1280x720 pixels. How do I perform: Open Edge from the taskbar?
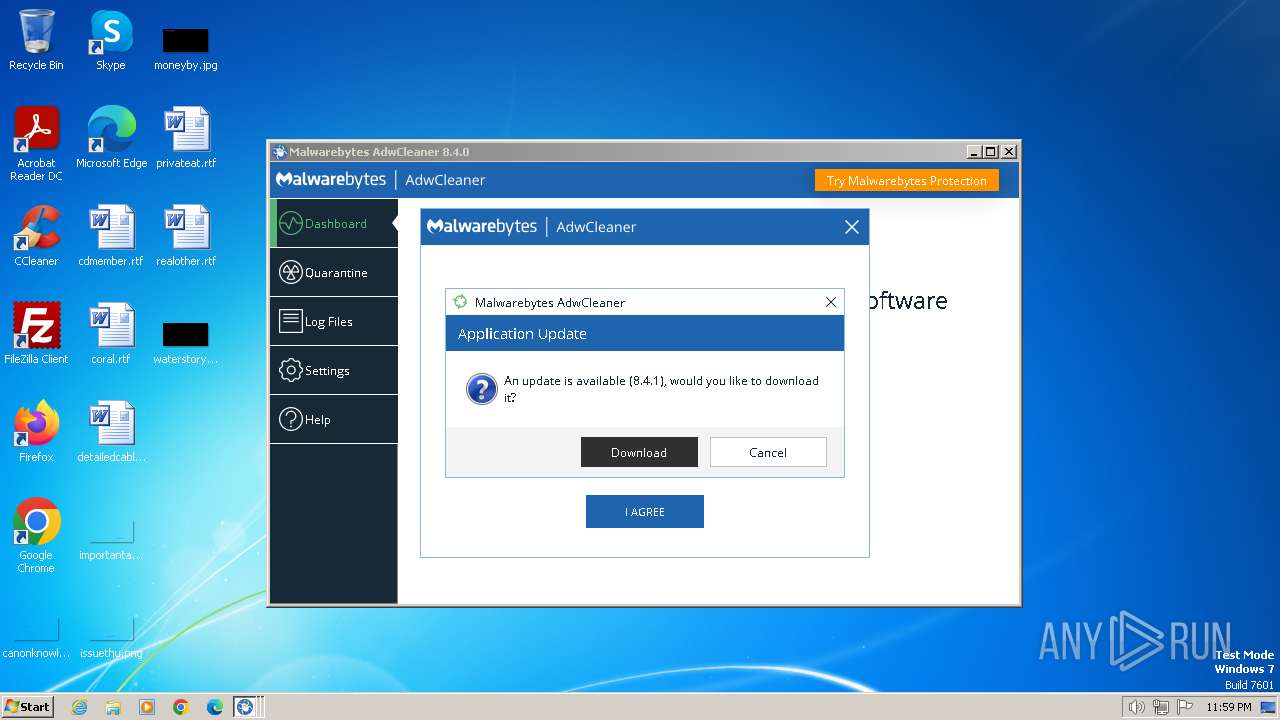pos(215,707)
